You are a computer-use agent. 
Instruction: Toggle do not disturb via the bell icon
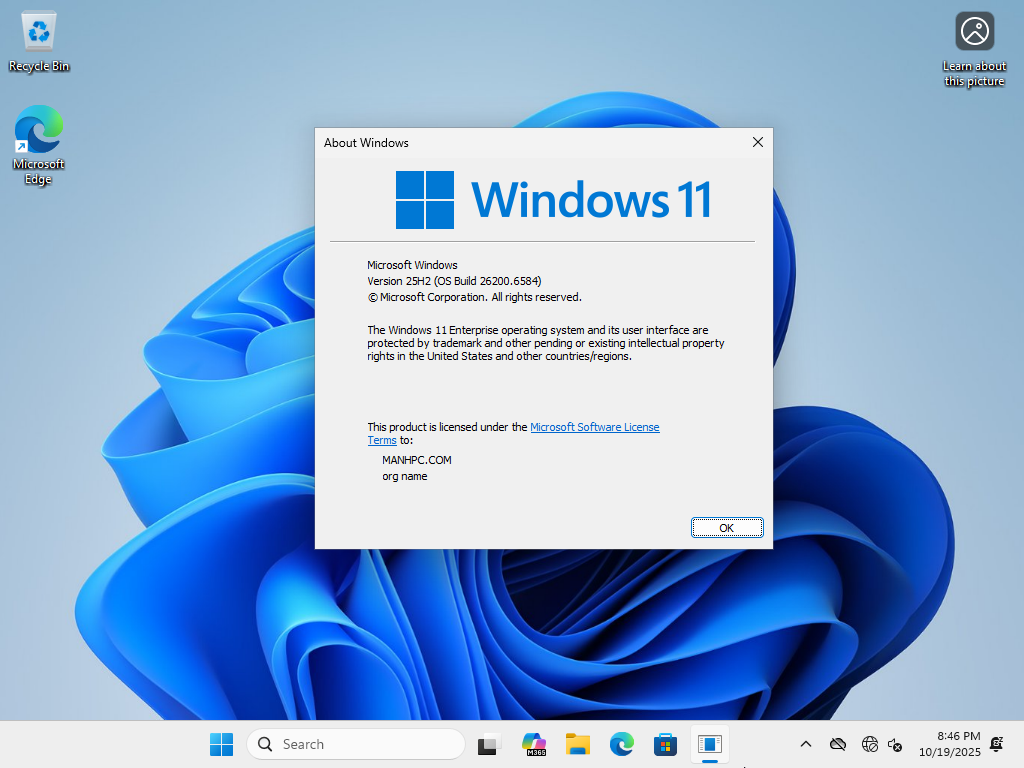996,744
